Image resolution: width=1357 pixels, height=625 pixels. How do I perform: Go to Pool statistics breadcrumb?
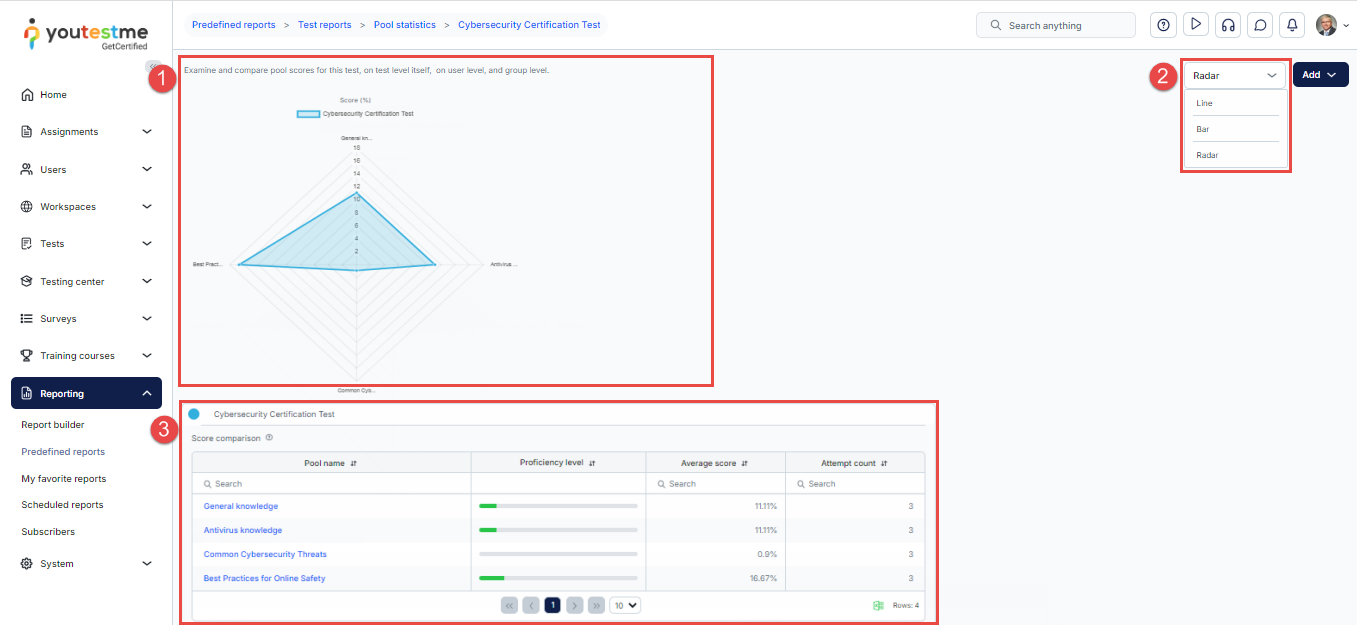tap(404, 25)
